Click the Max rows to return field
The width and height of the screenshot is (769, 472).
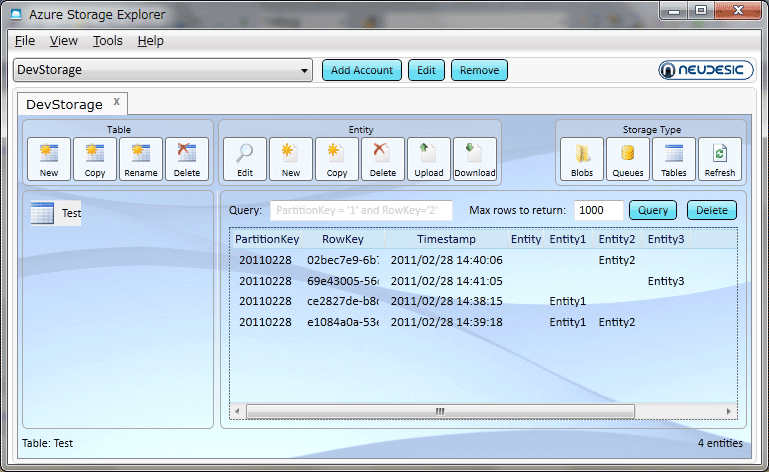coord(598,210)
